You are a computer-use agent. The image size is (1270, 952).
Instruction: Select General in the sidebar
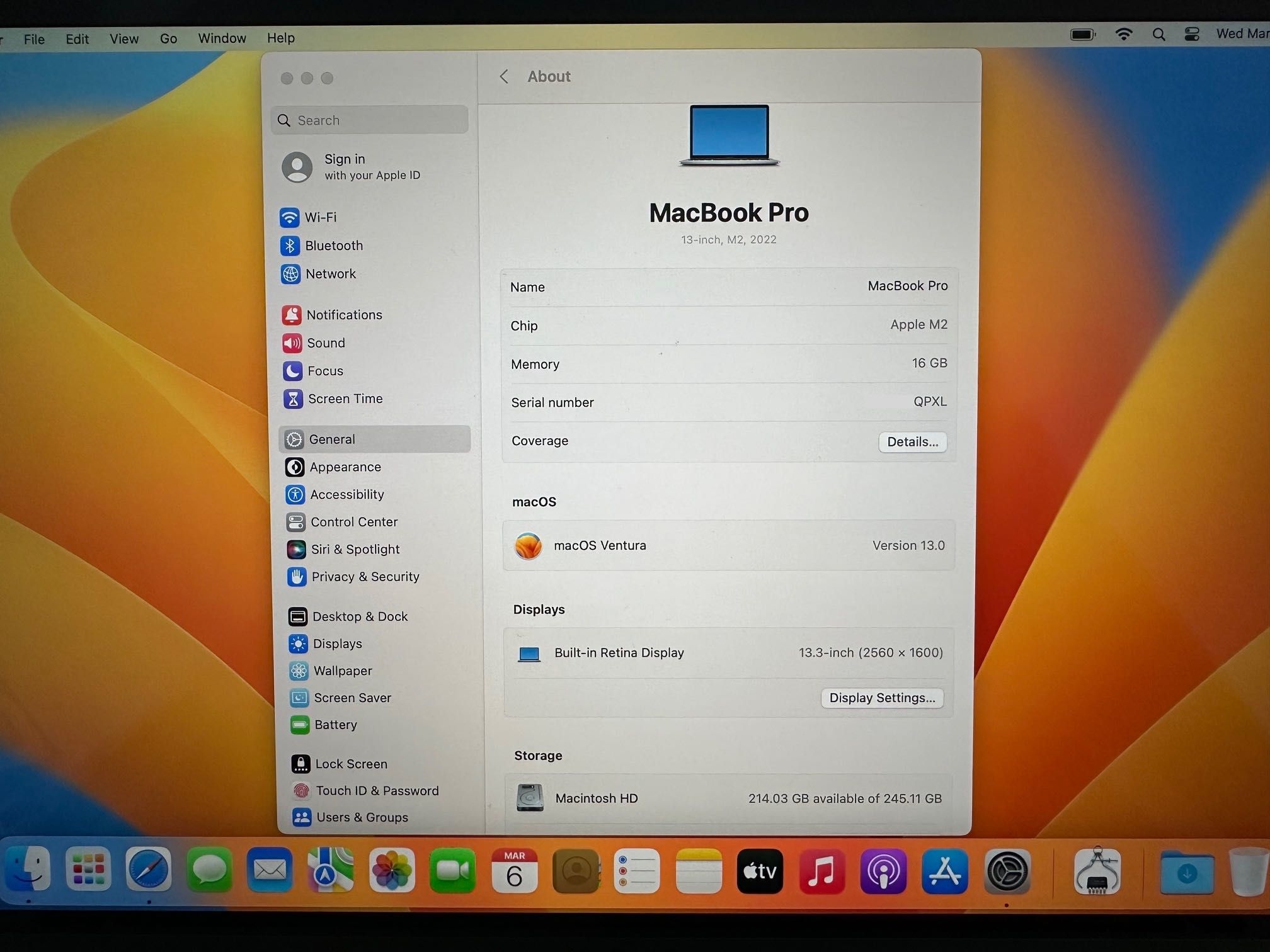click(x=374, y=439)
